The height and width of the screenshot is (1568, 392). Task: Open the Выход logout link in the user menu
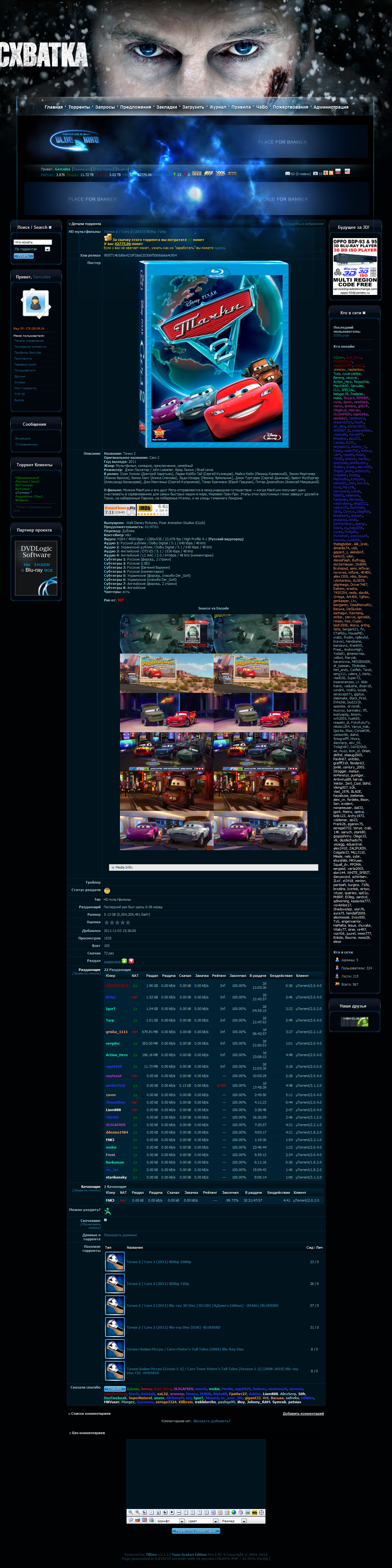[19, 400]
